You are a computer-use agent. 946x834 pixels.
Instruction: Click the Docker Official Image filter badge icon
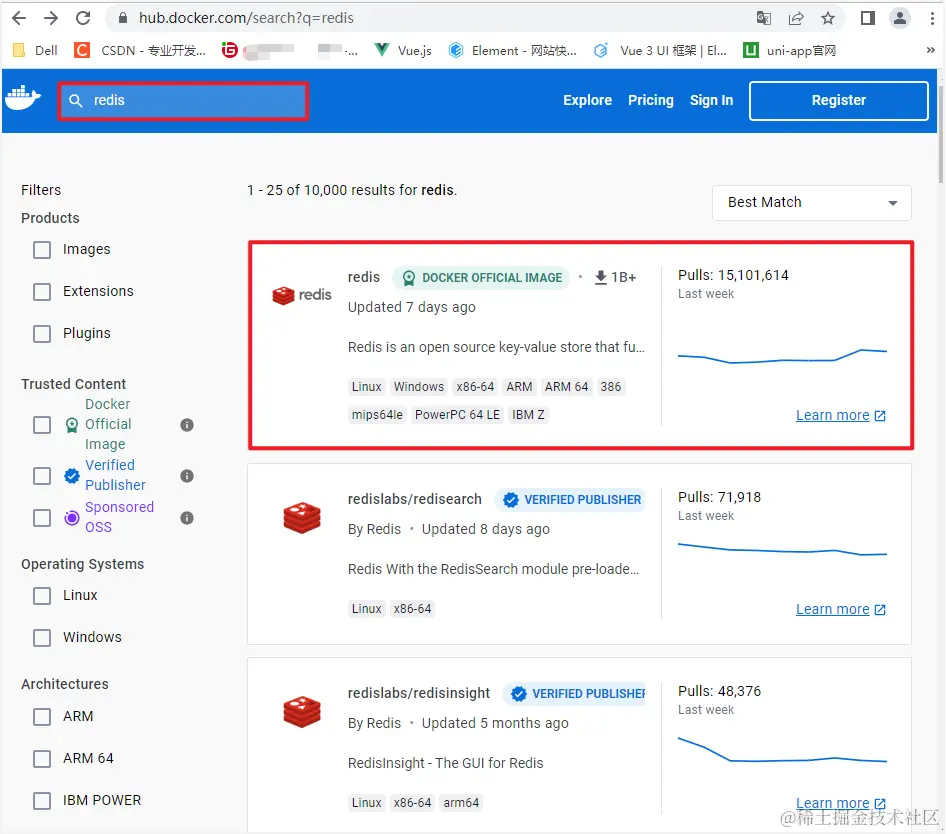coord(72,425)
